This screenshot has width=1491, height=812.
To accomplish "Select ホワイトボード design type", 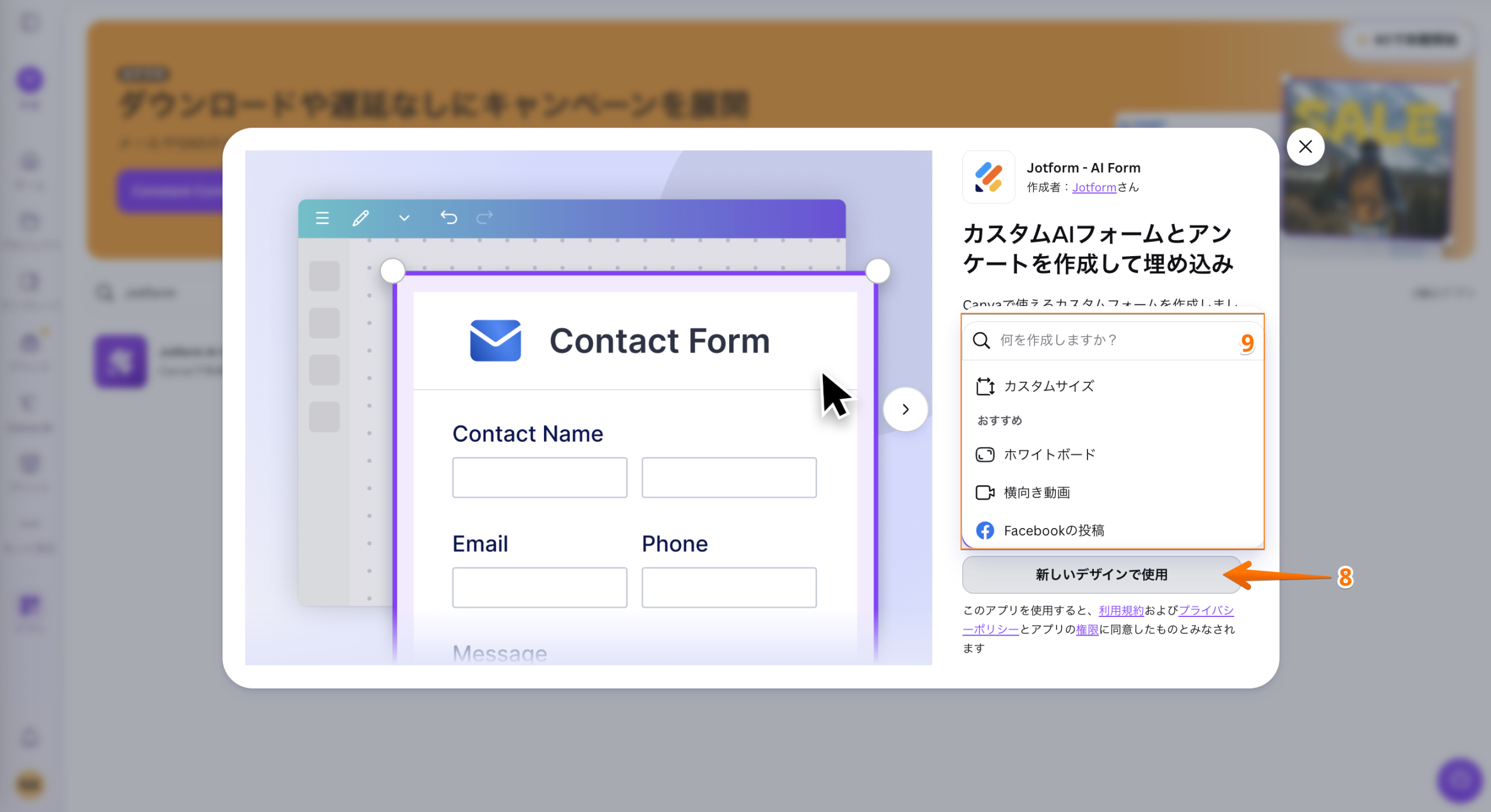I will pyautogui.click(x=1112, y=455).
